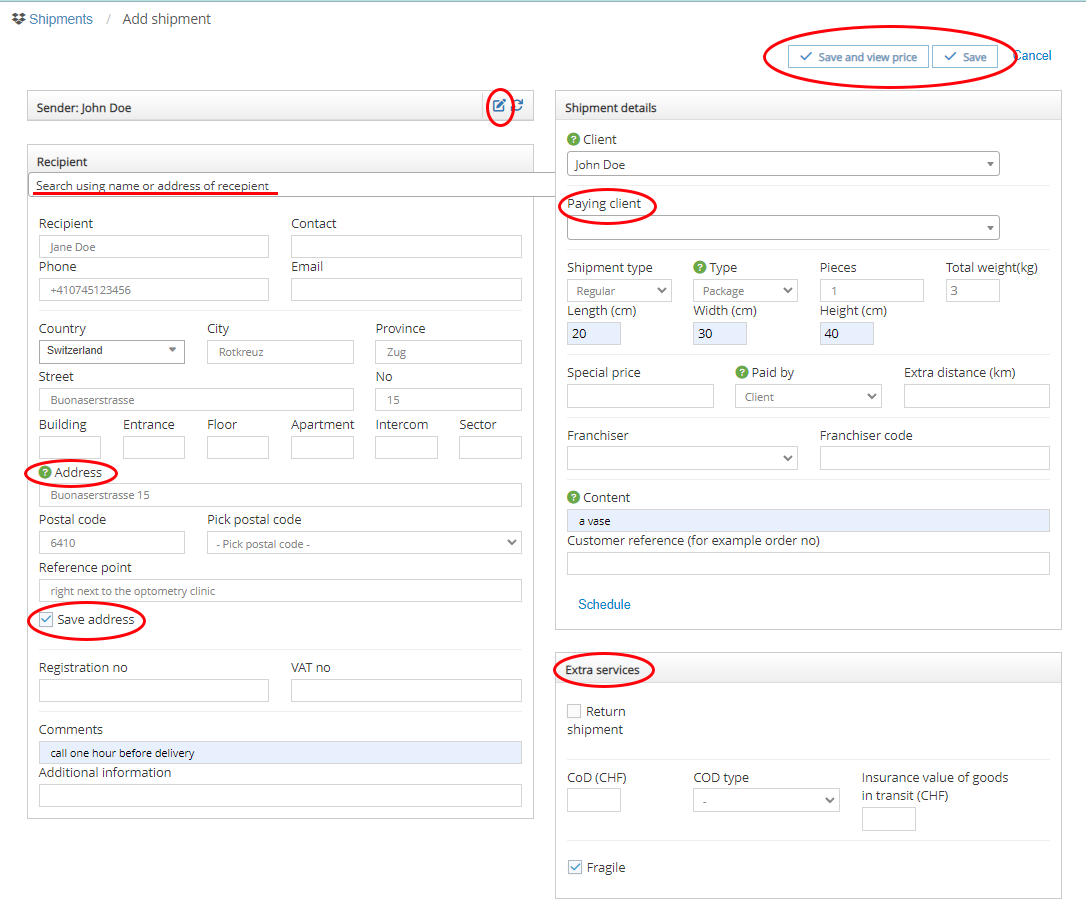
Task: Open the Client dropdown showing John Doe
Action: click(783, 164)
